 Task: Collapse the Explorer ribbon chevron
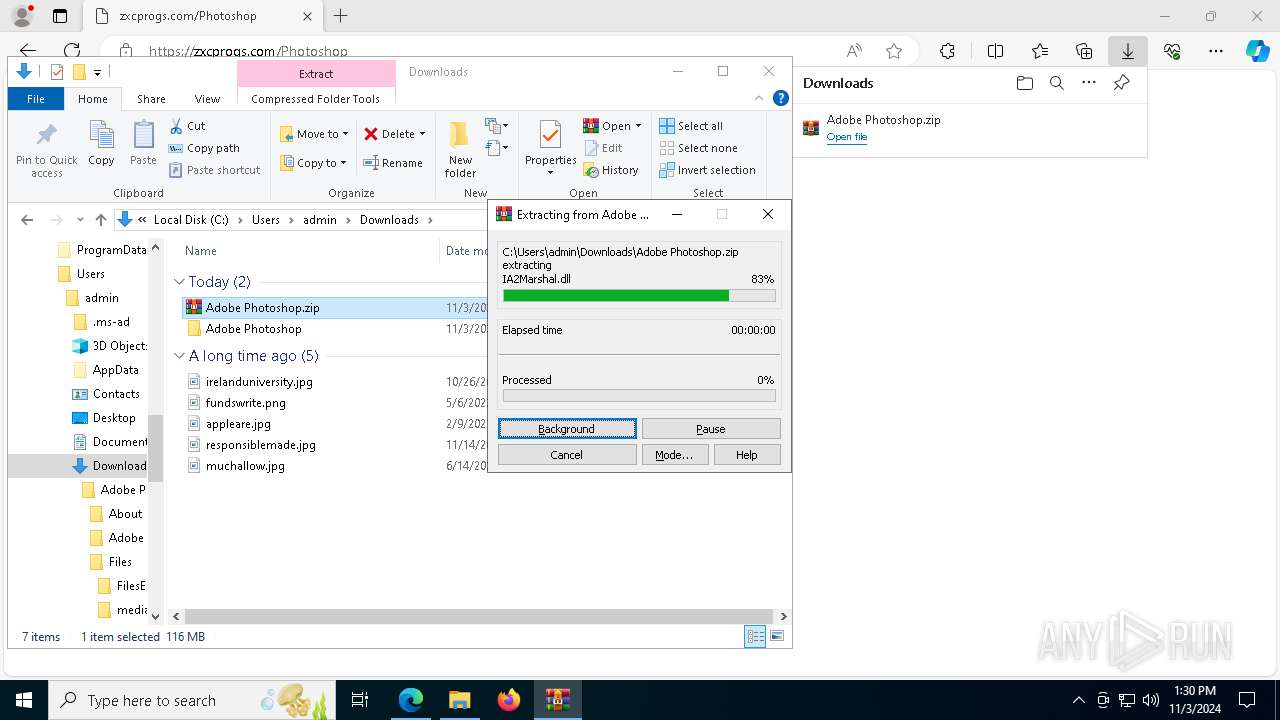pos(760,98)
